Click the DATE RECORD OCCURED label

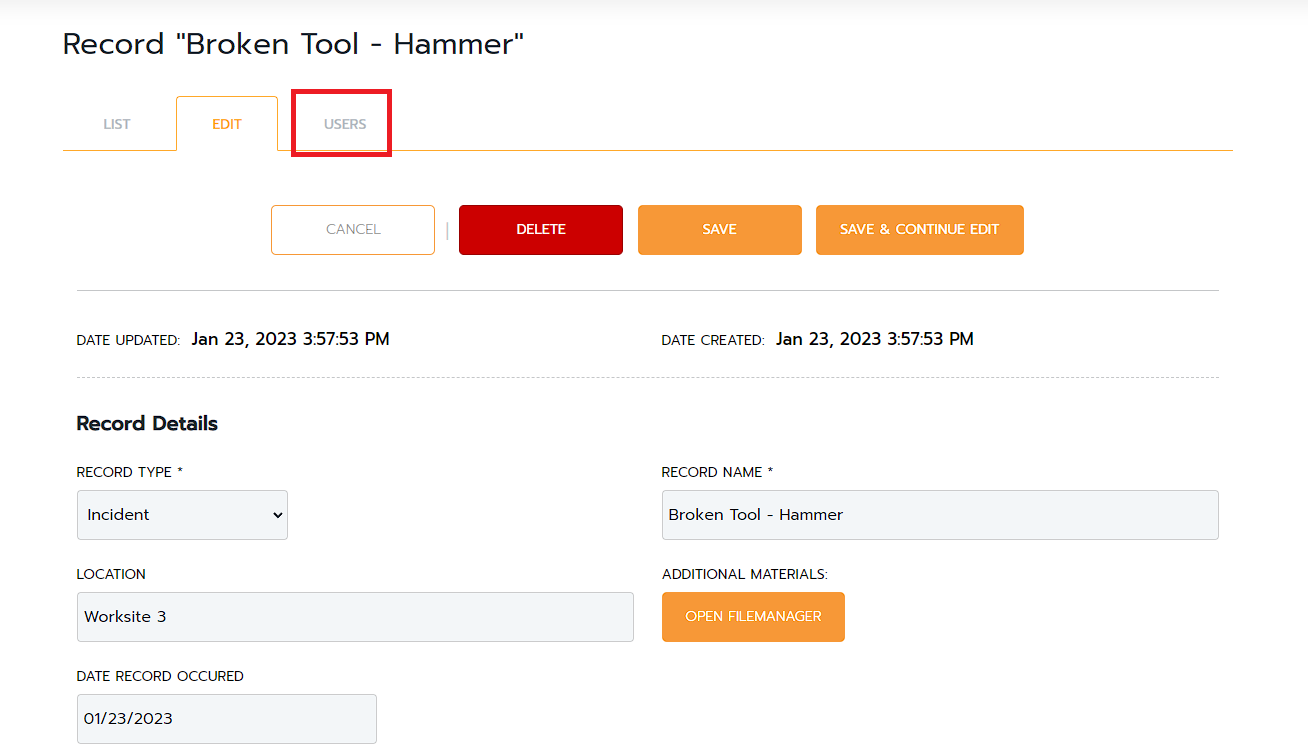click(160, 676)
